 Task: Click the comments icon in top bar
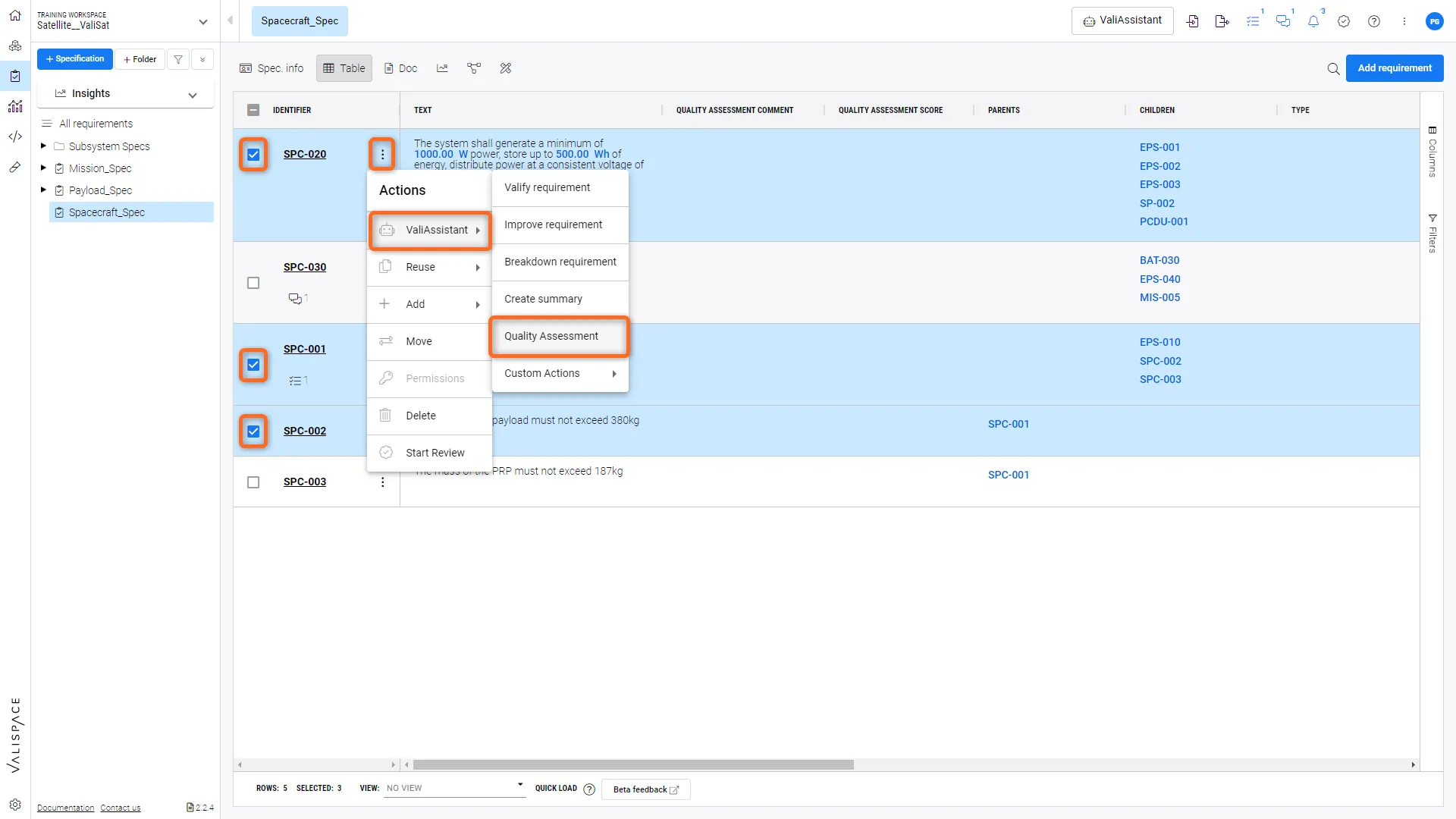tap(1282, 21)
